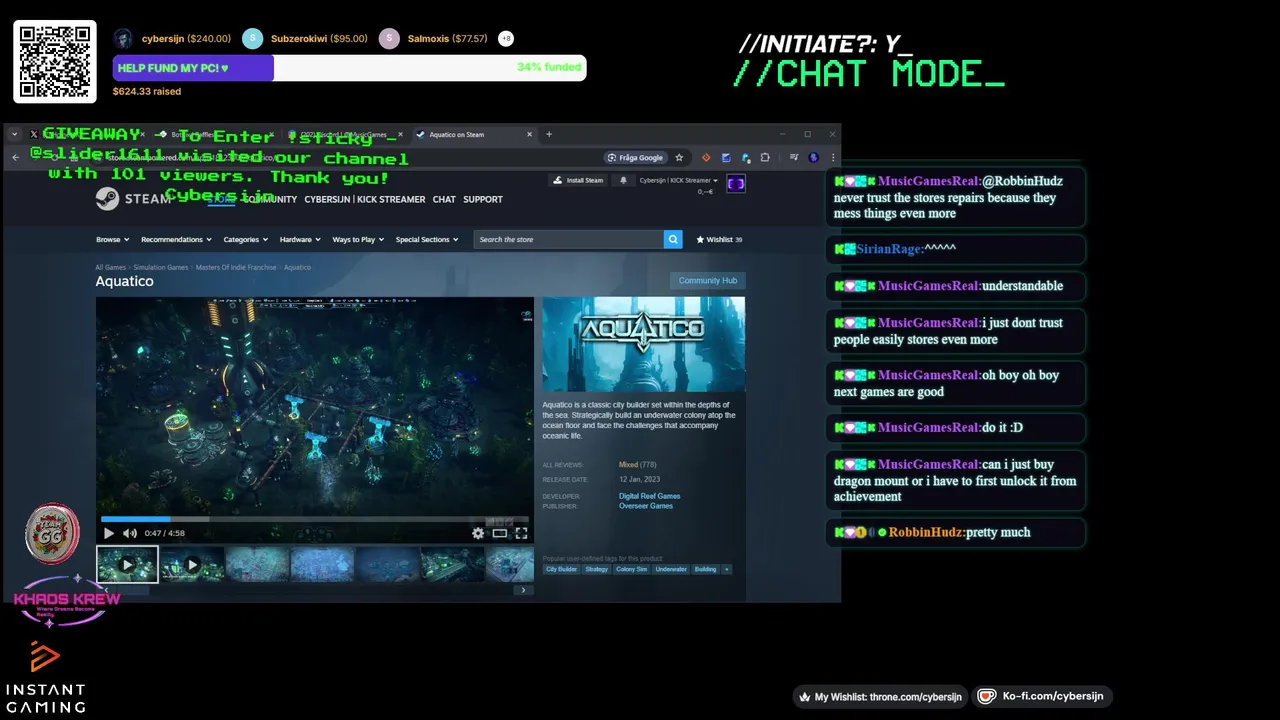This screenshot has width=1280, height=720.
Task: Expand the Recommendations menu
Action: click(x=176, y=239)
